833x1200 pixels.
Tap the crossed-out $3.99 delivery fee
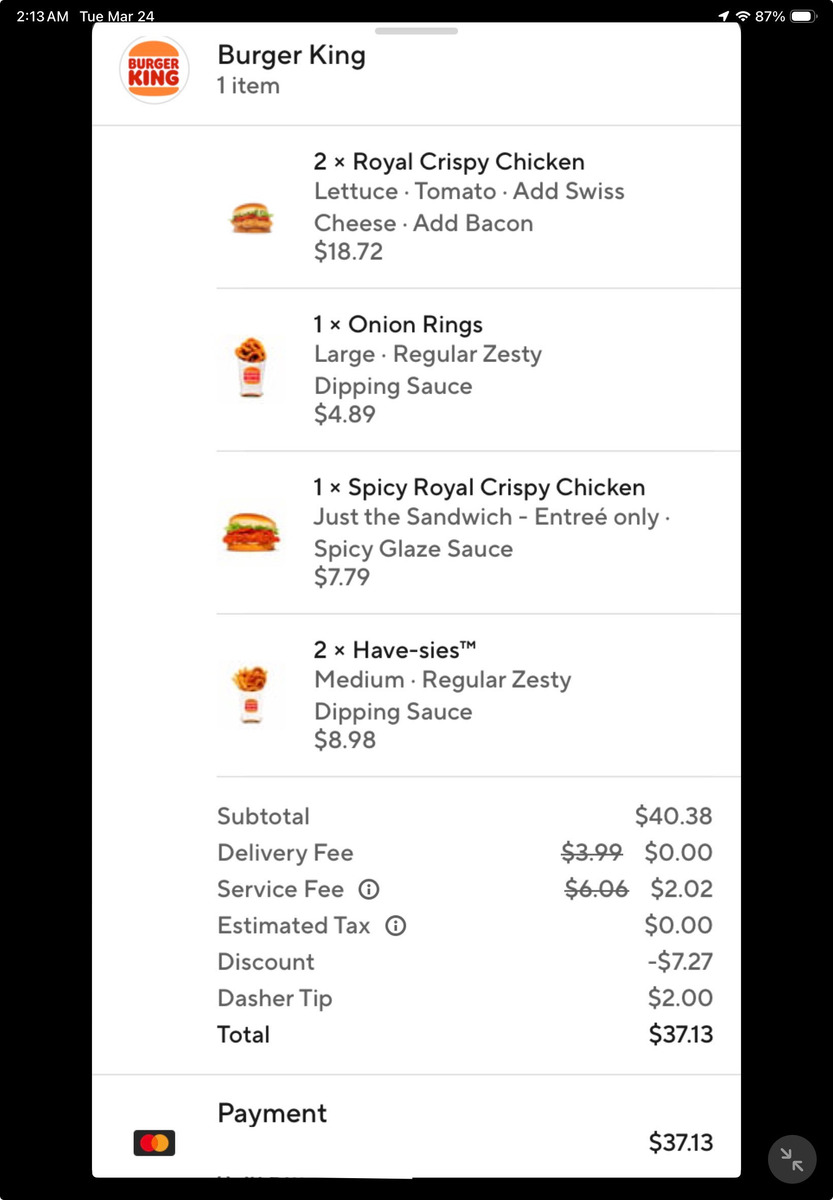592,853
